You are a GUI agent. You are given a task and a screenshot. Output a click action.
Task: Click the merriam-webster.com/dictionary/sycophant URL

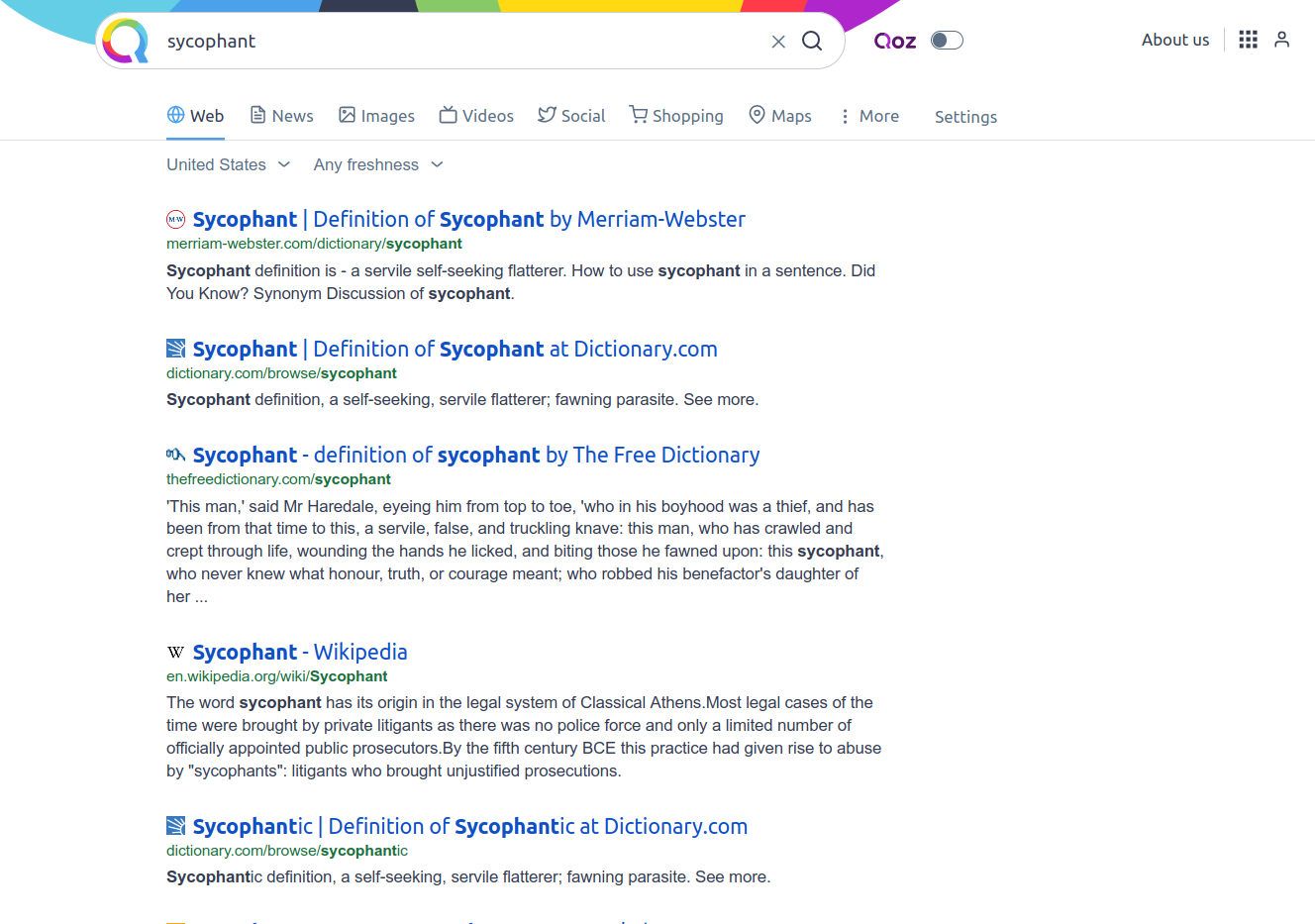(314, 244)
